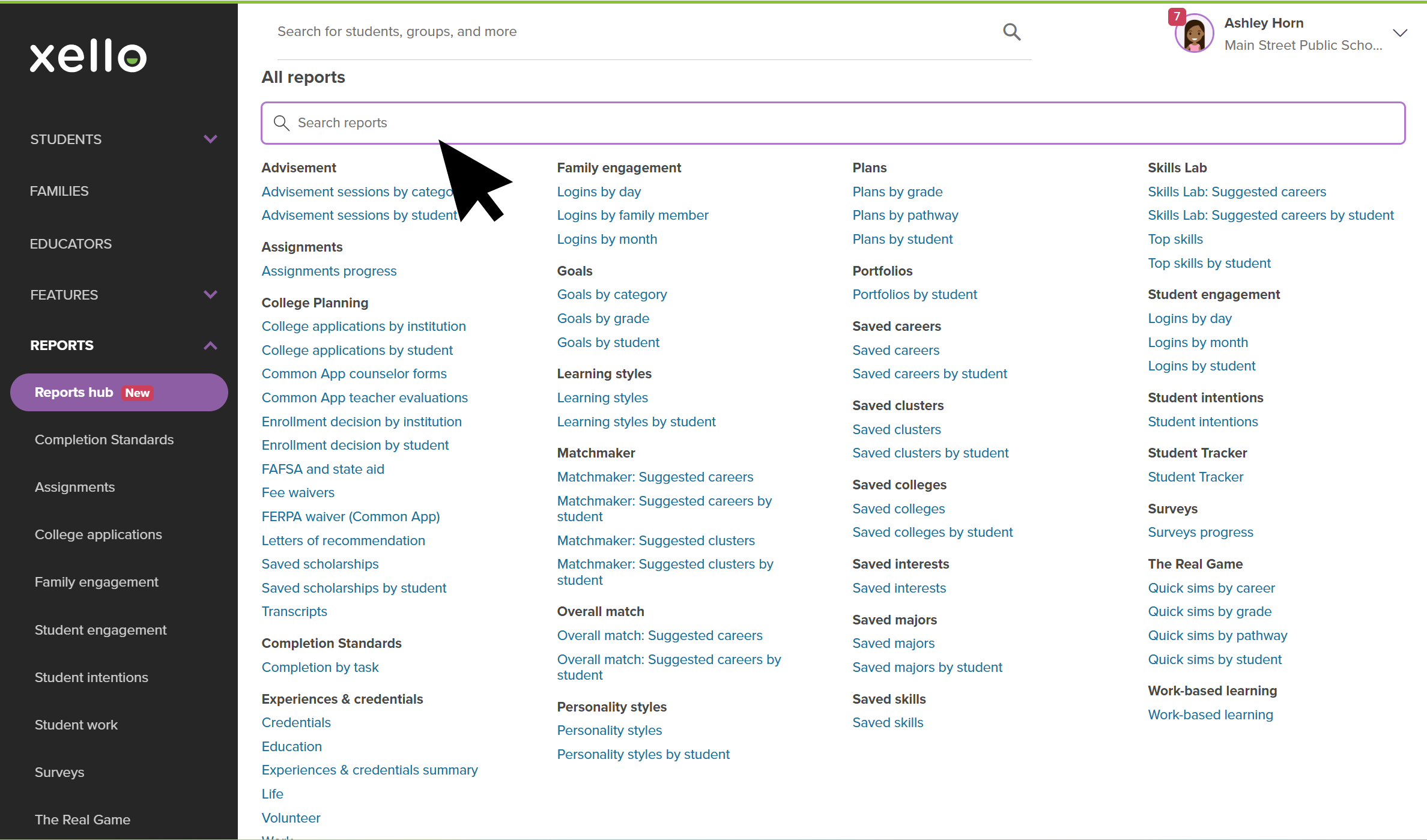Open Common App teacher evaluations report
The height and width of the screenshot is (840, 1427).
click(x=365, y=397)
